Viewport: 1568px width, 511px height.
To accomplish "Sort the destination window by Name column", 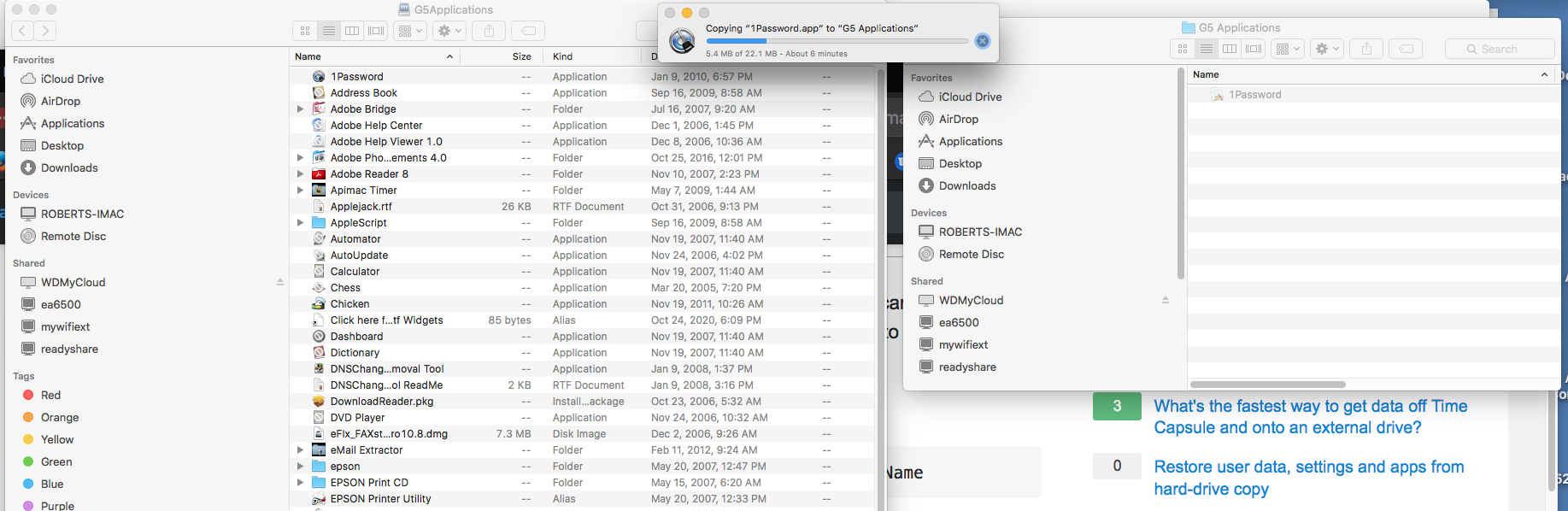I will [1370, 74].
